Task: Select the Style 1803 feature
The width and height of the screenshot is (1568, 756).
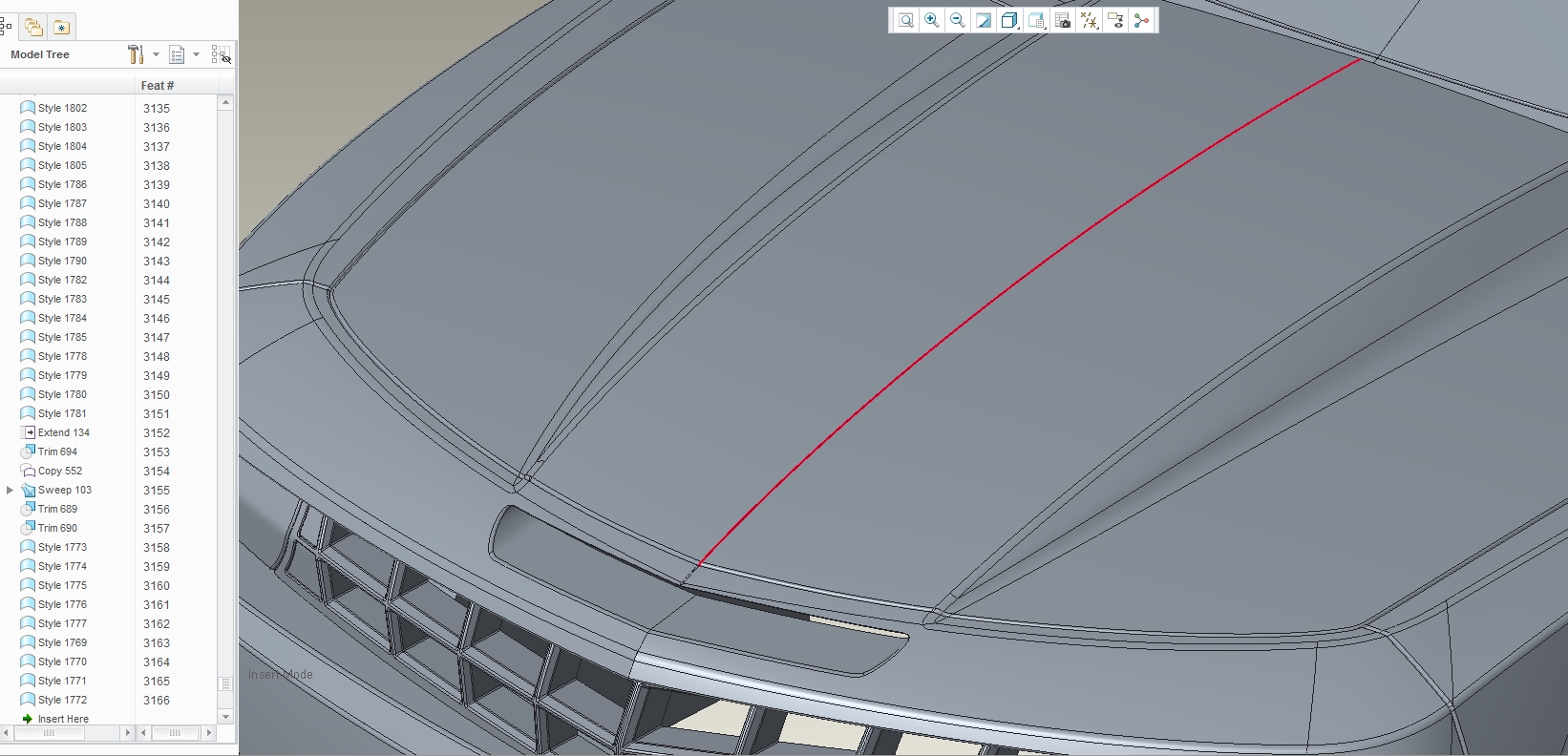Action: (x=62, y=127)
